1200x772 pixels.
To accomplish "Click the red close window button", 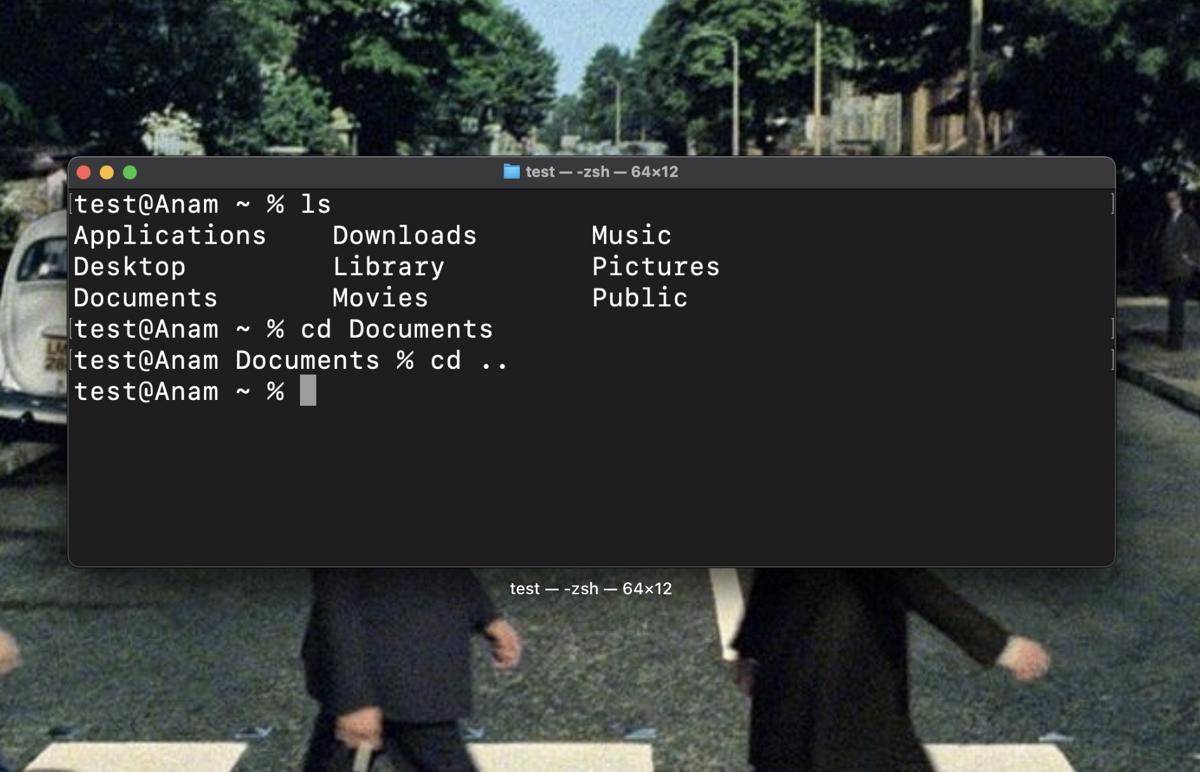I will (x=84, y=172).
